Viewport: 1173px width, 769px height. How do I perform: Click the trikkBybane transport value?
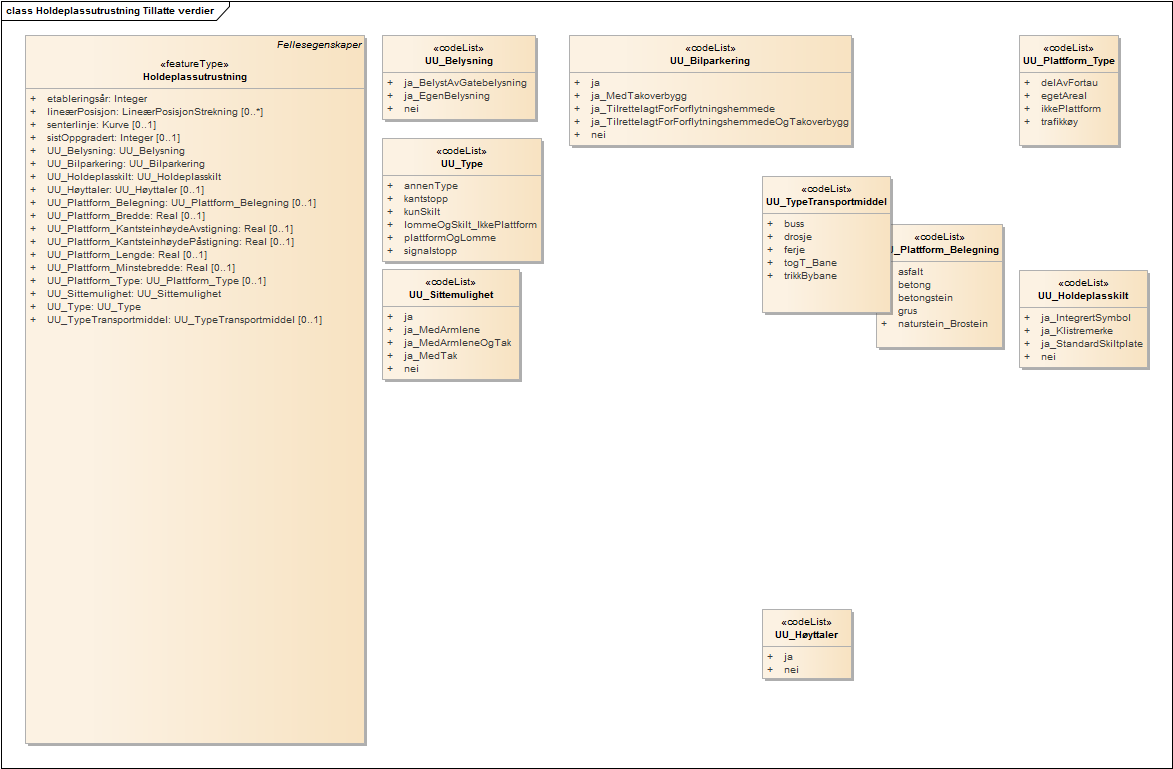810,276
